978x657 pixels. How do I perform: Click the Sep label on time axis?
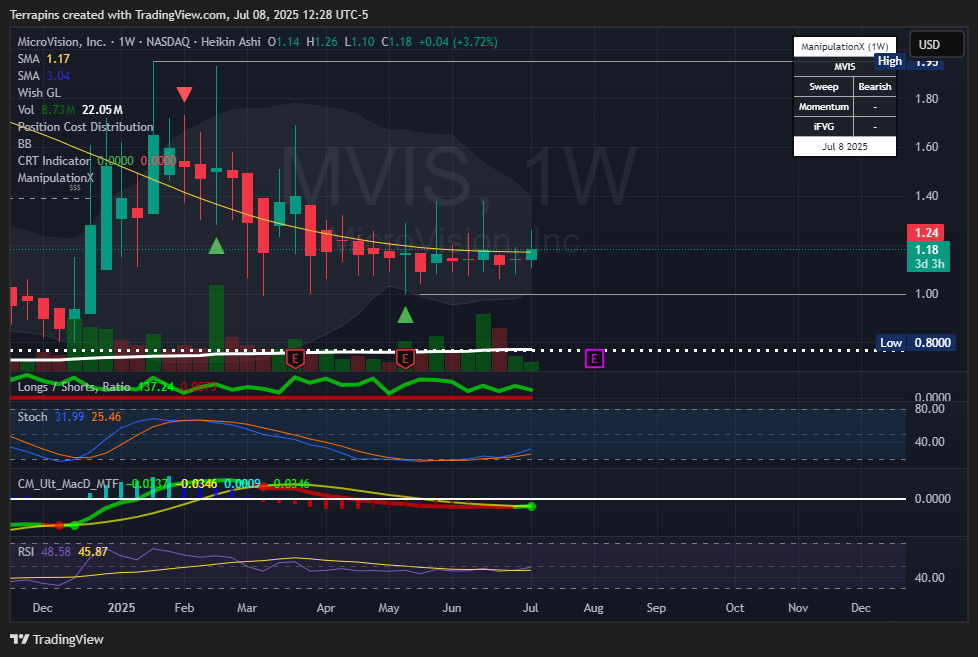[656, 608]
